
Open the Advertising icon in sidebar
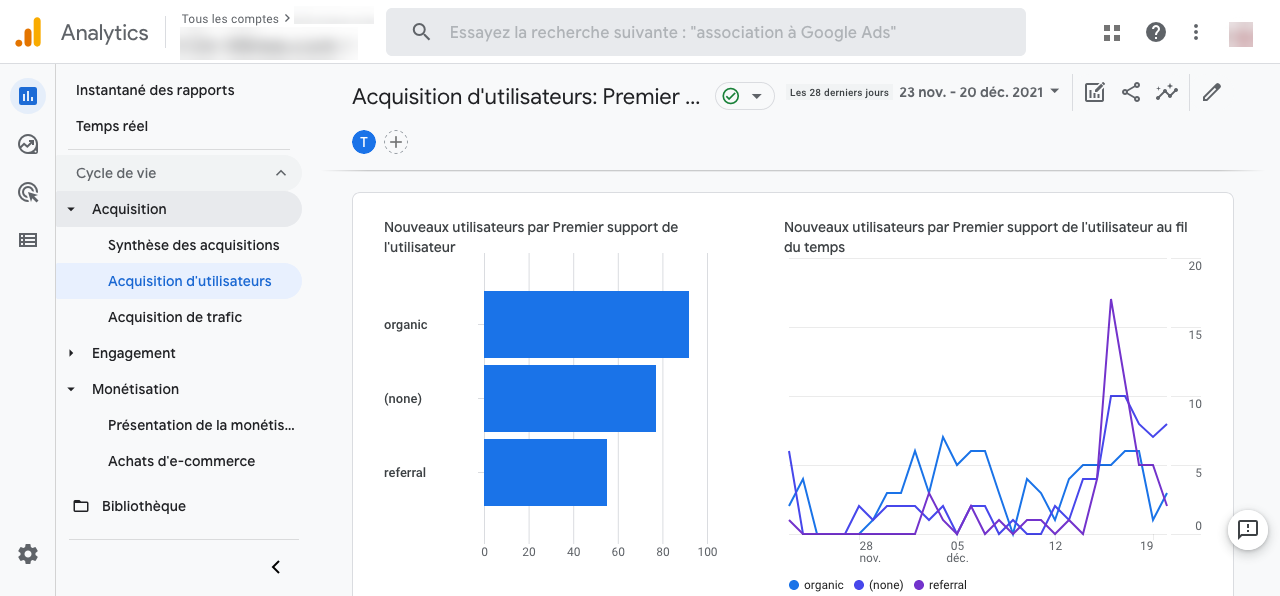(x=28, y=192)
